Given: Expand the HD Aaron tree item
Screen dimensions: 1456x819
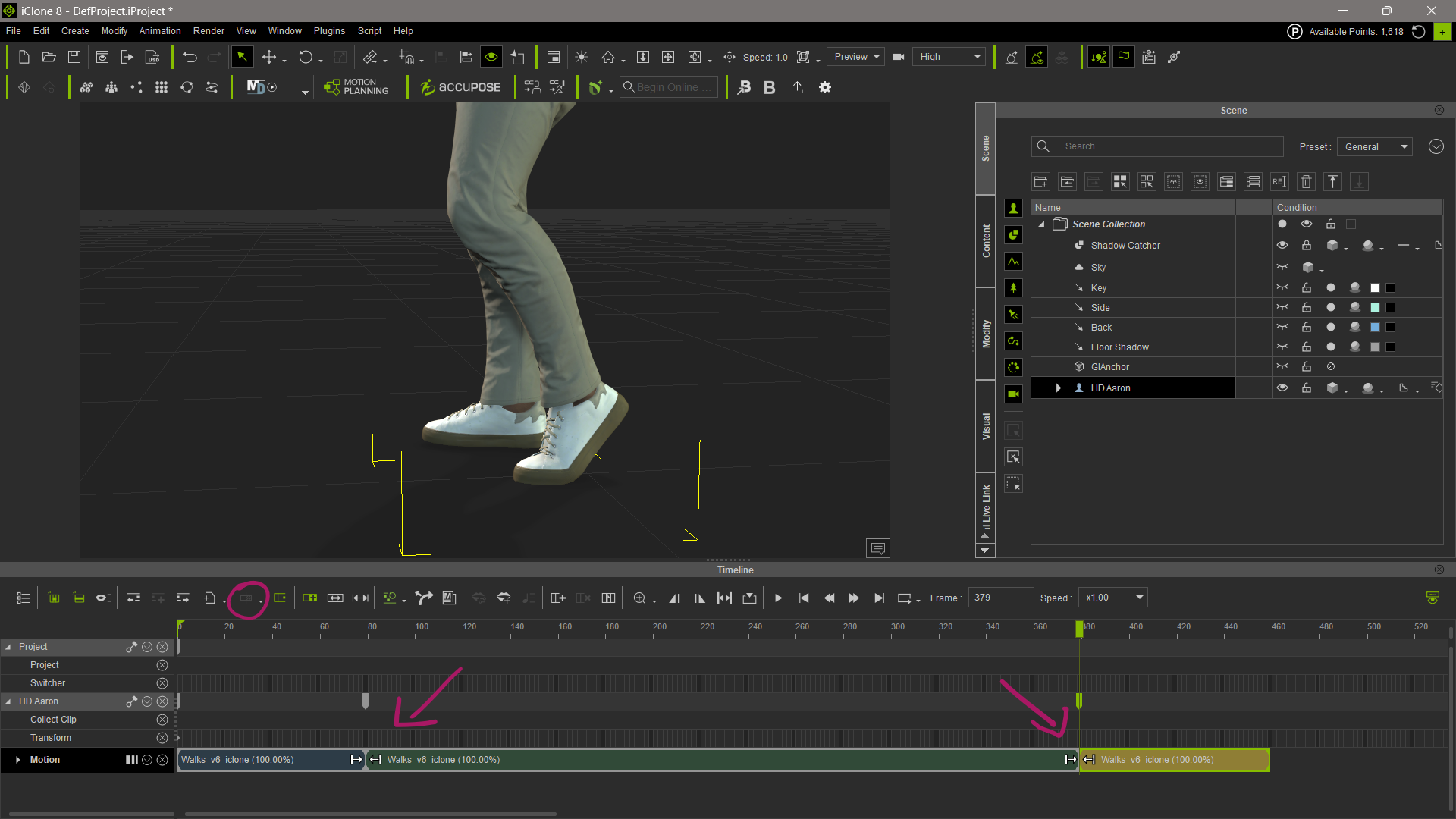Looking at the screenshot, I should [1059, 388].
